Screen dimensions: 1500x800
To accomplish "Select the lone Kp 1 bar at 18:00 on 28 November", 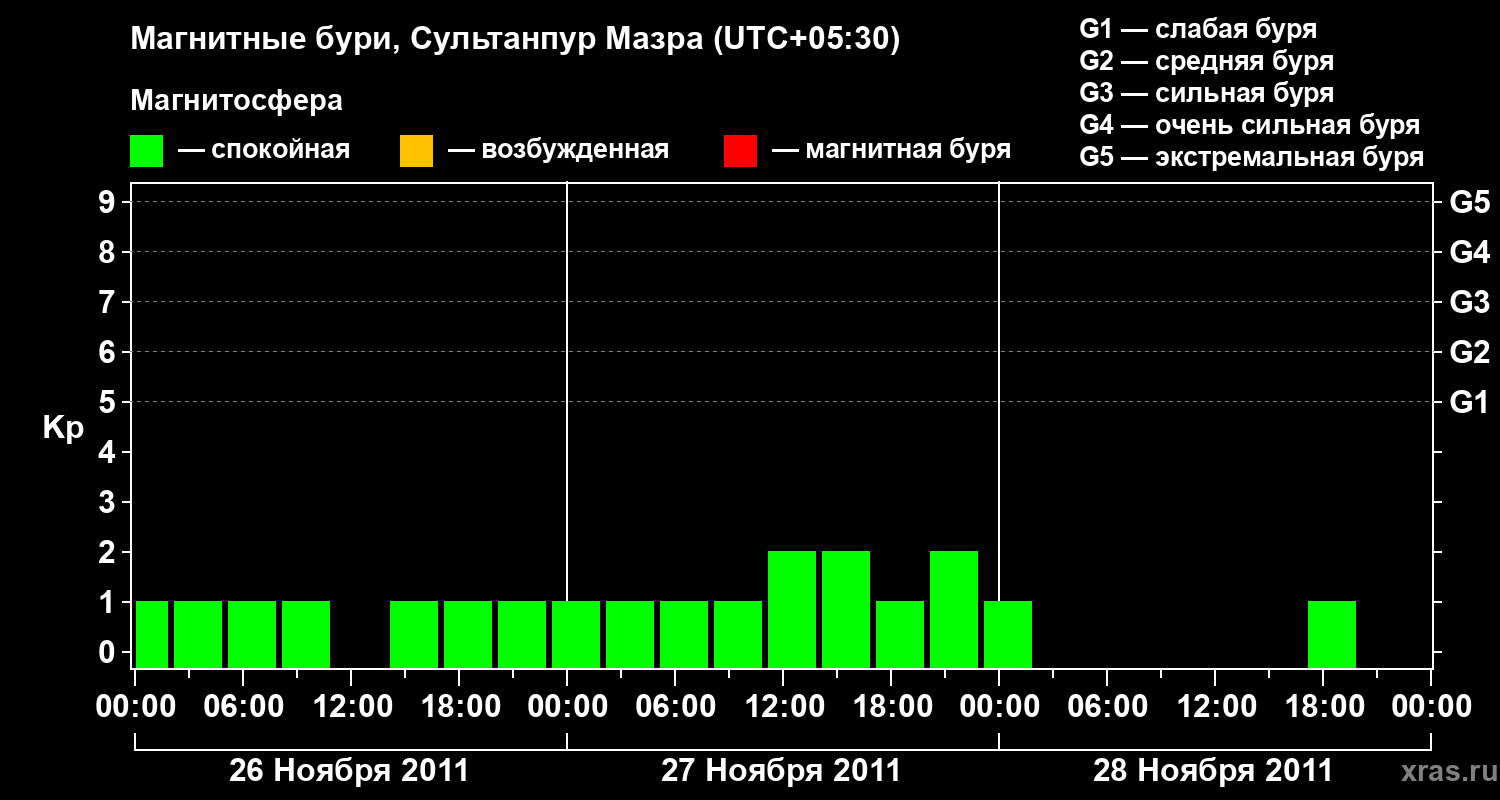I will coord(1332,634).
